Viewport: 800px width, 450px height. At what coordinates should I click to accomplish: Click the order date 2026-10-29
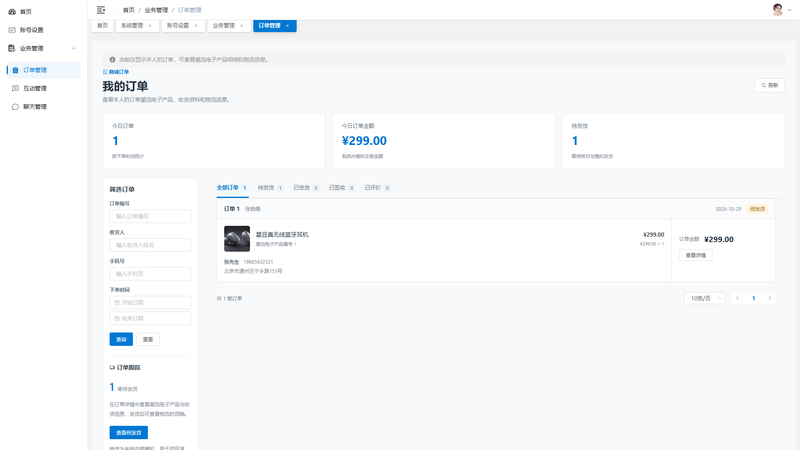(728, 209)
